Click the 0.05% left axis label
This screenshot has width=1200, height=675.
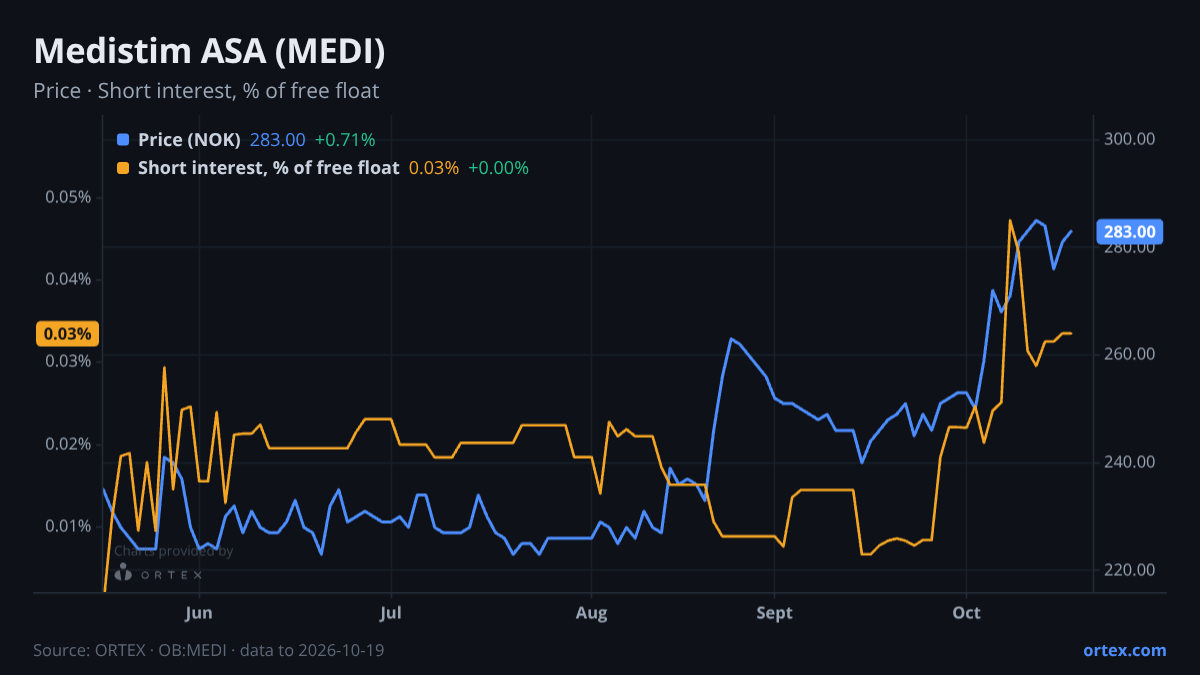point(68,197)
